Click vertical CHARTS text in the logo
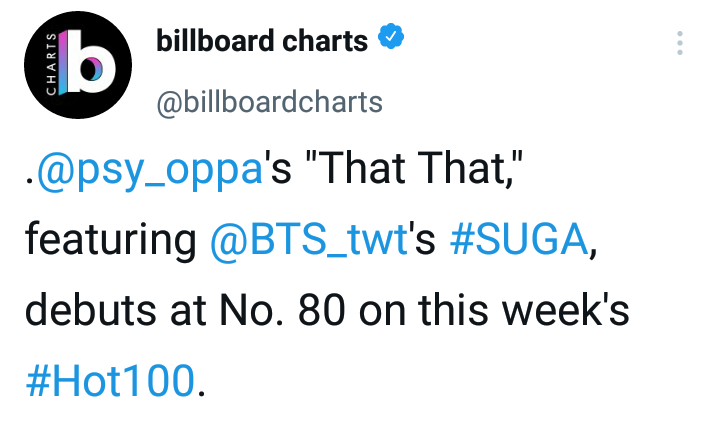The height and width of the screenshot is (434, 710). pos(52,64)
